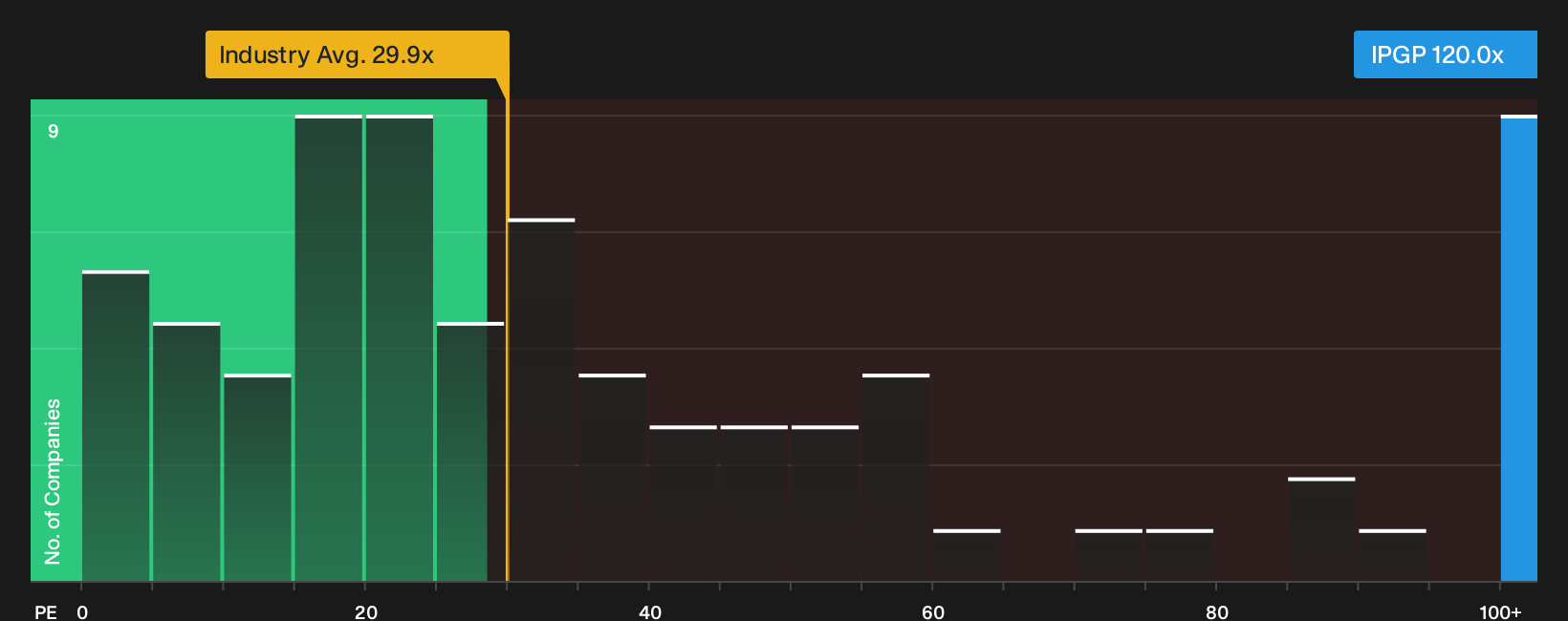Select the histogram bar for PE 35-40
The image size is (1568, 621).
click(613, 478)
